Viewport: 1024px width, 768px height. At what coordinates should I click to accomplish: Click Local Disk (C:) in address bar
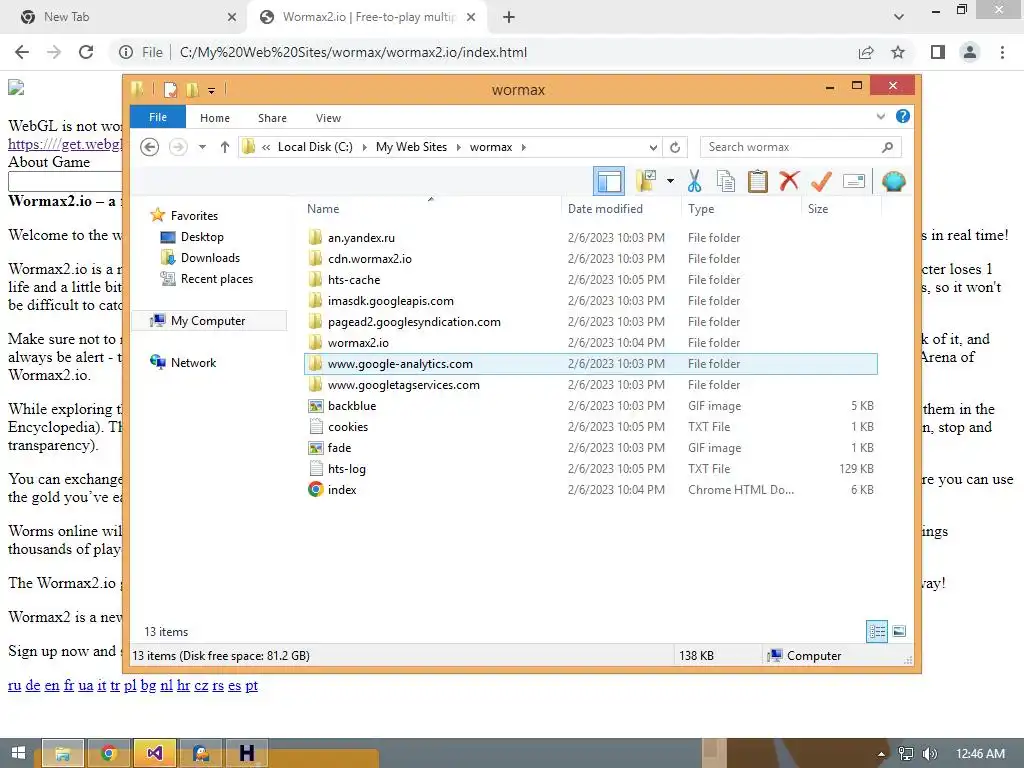pos(315,147)
